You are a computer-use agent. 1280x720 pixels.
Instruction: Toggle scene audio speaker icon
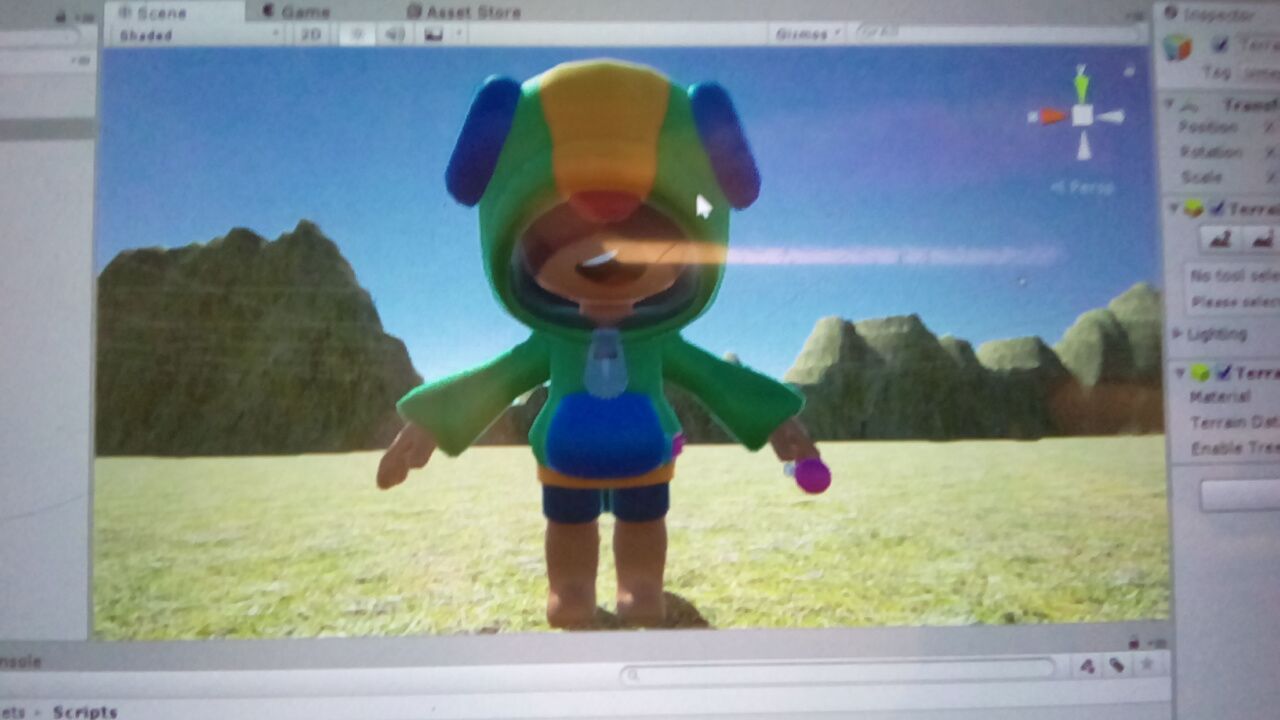pyautogui.click(x=395, y=34)
